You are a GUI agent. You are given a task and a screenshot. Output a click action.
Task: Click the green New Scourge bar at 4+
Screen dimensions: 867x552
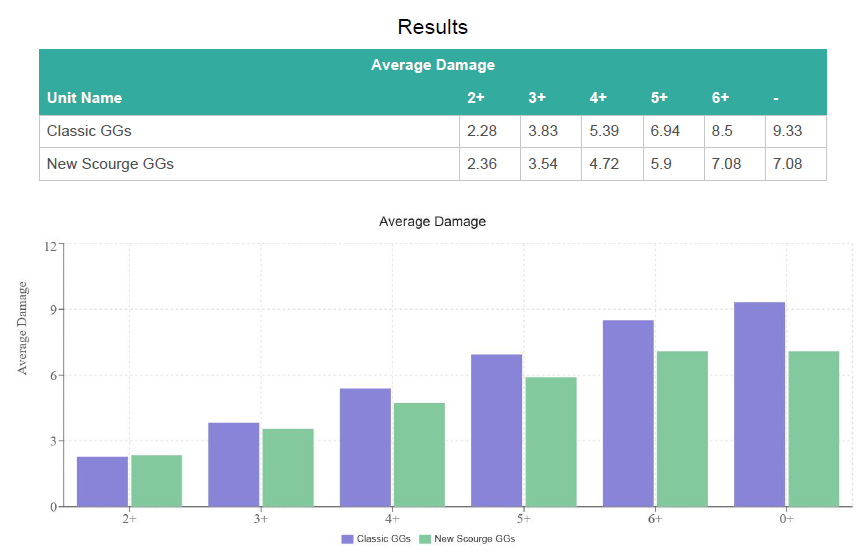tap(419, 455)
